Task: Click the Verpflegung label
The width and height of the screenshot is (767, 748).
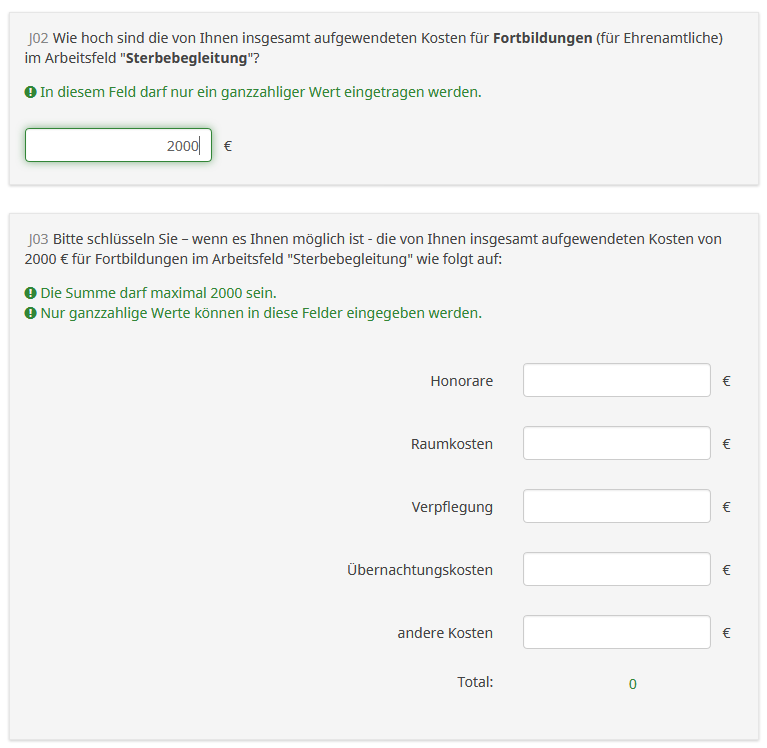Action: click(452, 506)
